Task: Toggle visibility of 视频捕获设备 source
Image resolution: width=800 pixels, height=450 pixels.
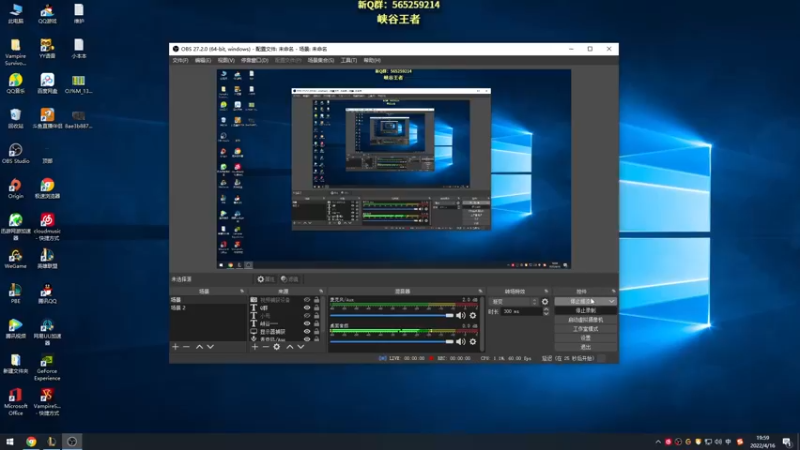Action: coord(307,300)
